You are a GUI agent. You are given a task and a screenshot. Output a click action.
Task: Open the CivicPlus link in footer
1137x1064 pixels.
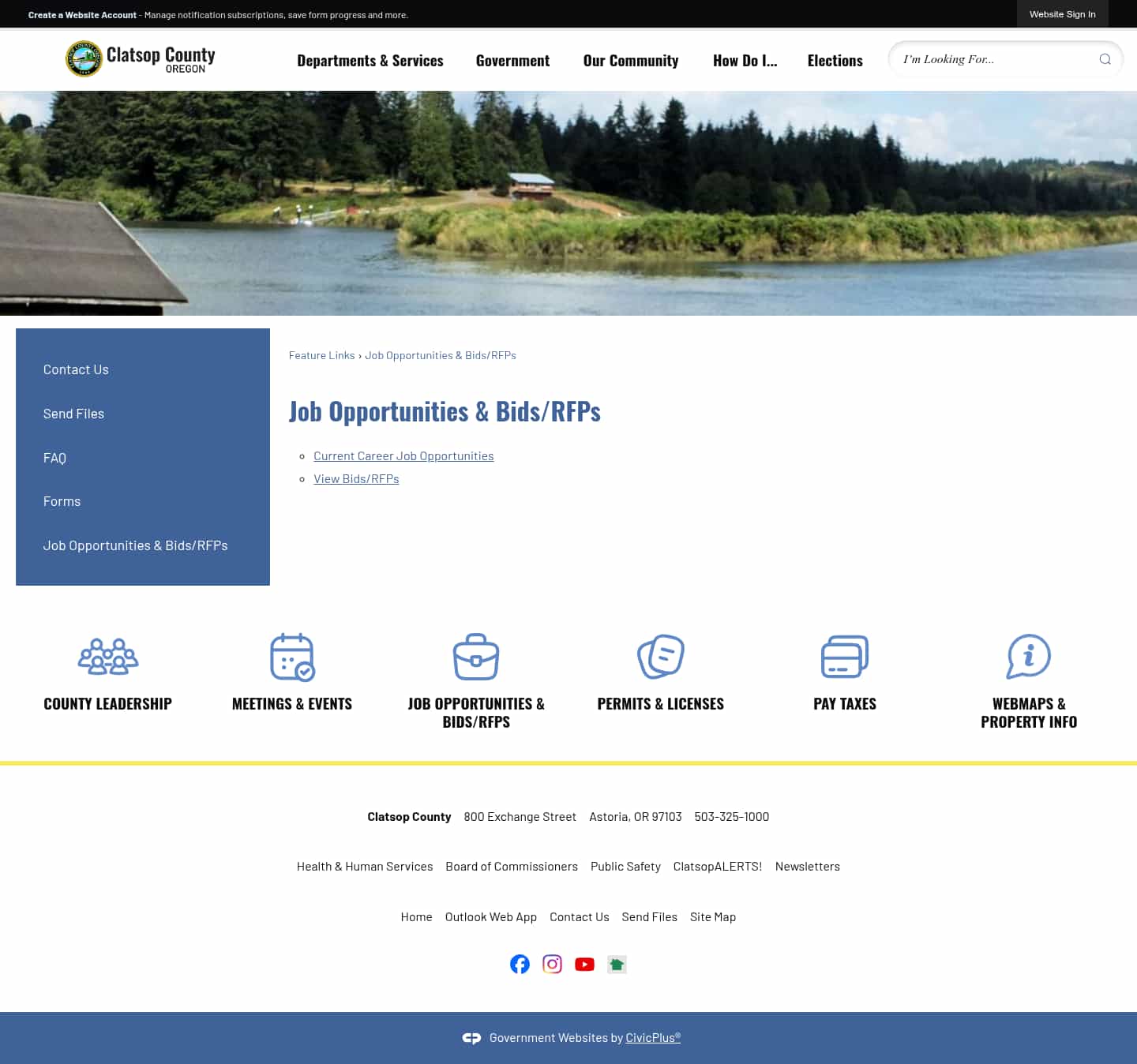coord(653,1038)
